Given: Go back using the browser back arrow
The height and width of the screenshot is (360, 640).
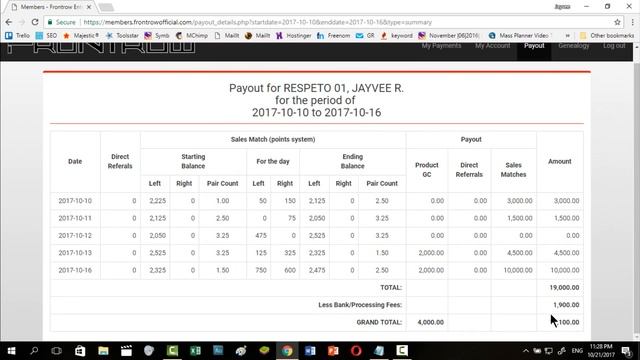Looking at the screenshot, I should 9,22.
